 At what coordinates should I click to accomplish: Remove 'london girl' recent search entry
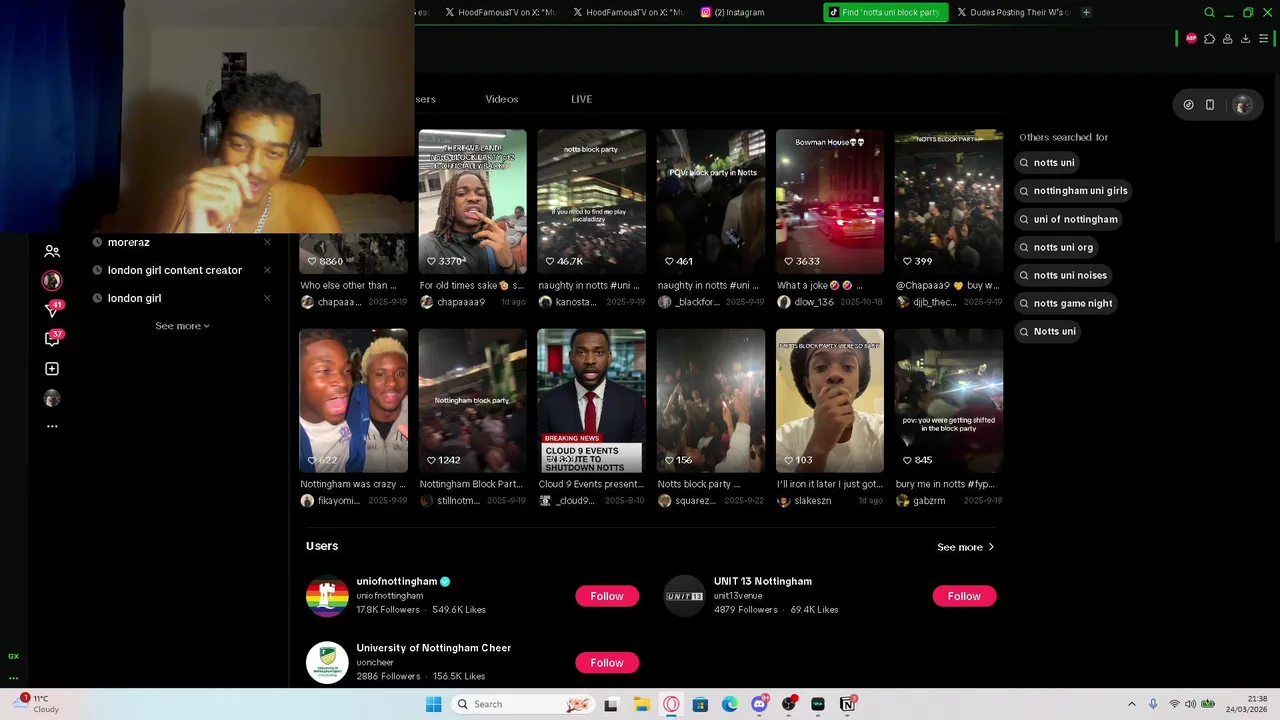[x=267, y=298]
